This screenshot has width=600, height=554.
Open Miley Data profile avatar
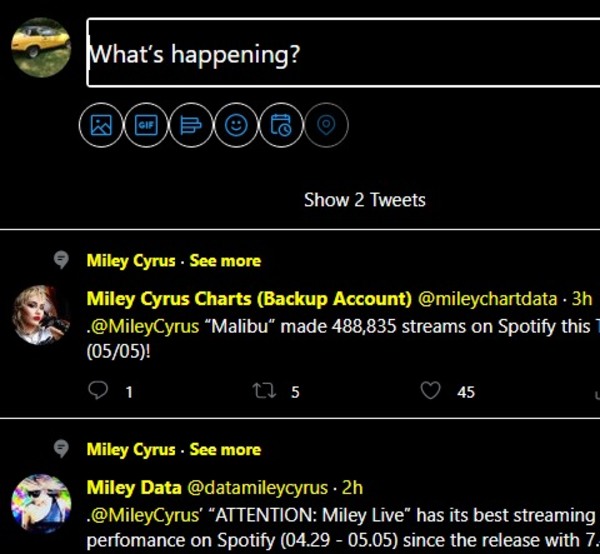41,504
